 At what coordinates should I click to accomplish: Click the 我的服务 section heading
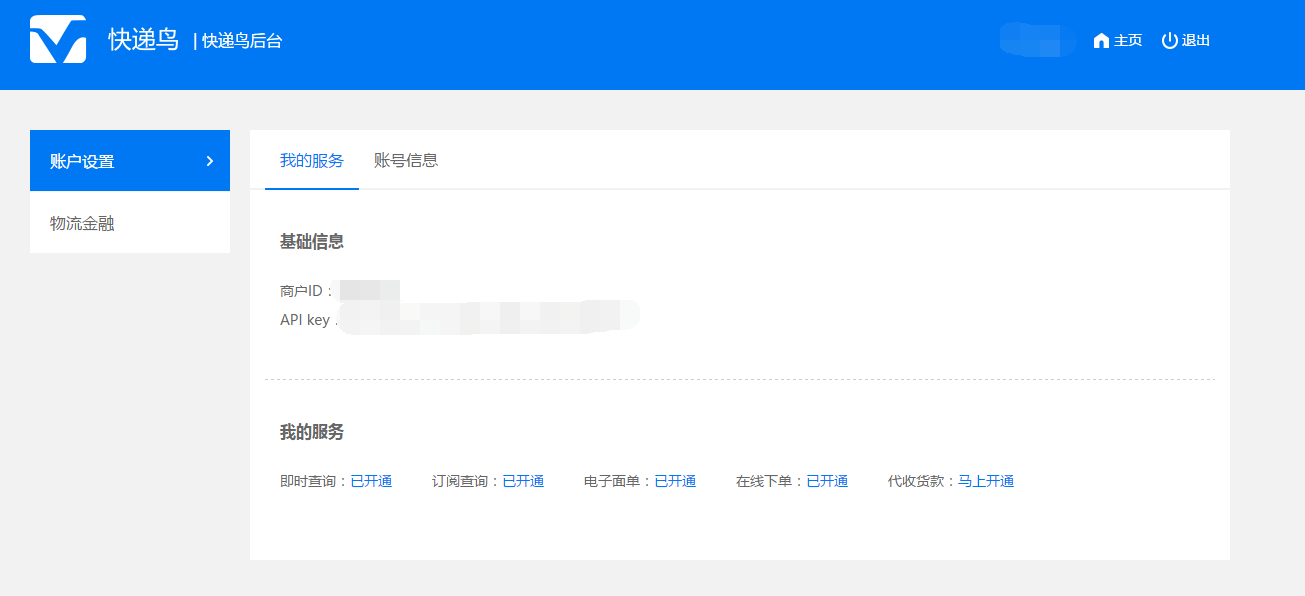(312, 432)
